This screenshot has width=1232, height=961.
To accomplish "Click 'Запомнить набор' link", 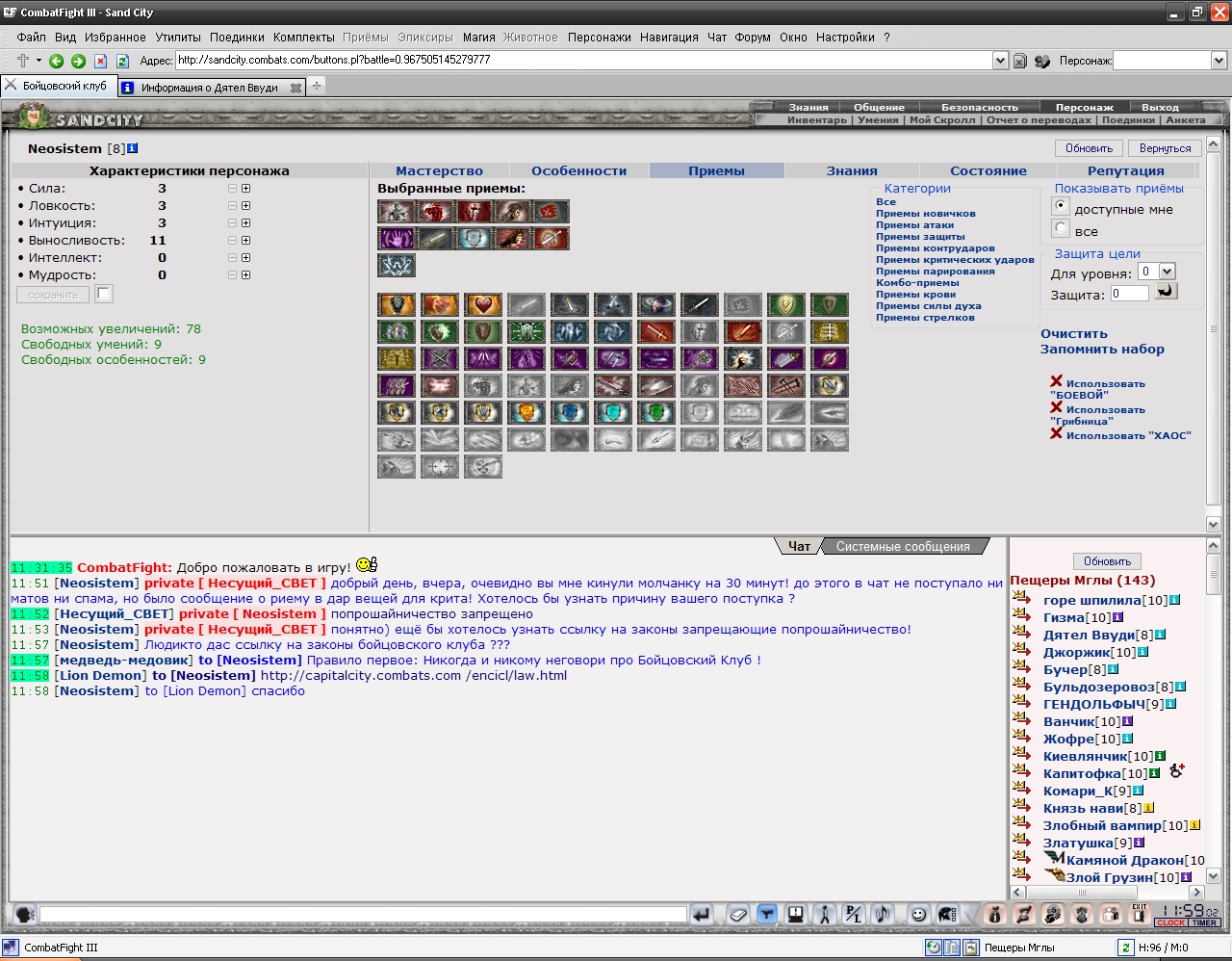I will click(x=1102, y=350).
